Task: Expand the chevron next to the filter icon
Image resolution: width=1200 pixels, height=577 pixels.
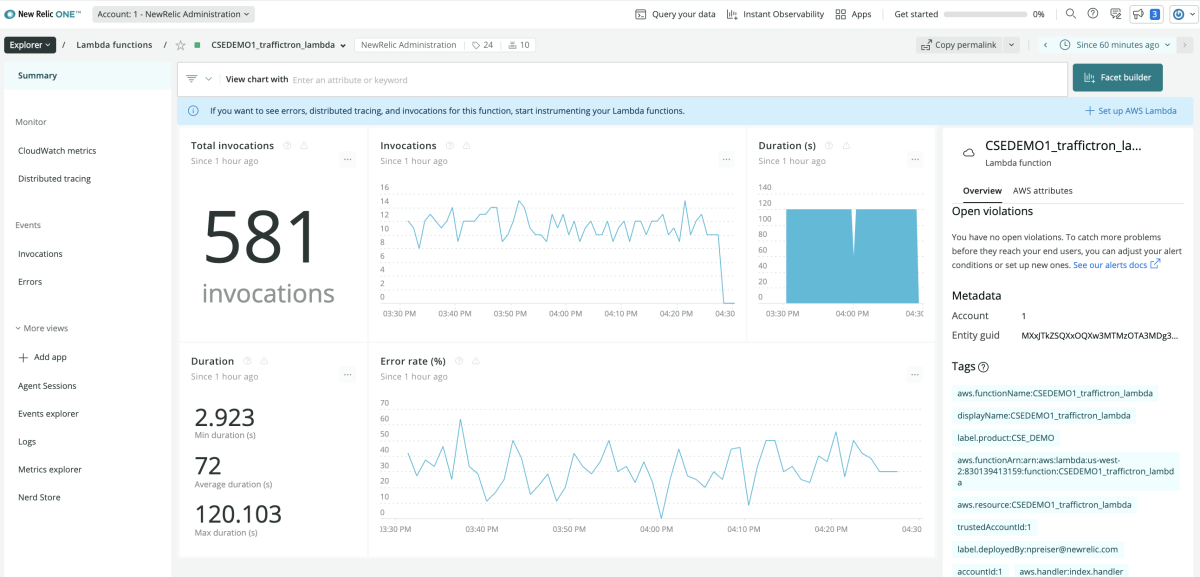Action: coord(209,79)
